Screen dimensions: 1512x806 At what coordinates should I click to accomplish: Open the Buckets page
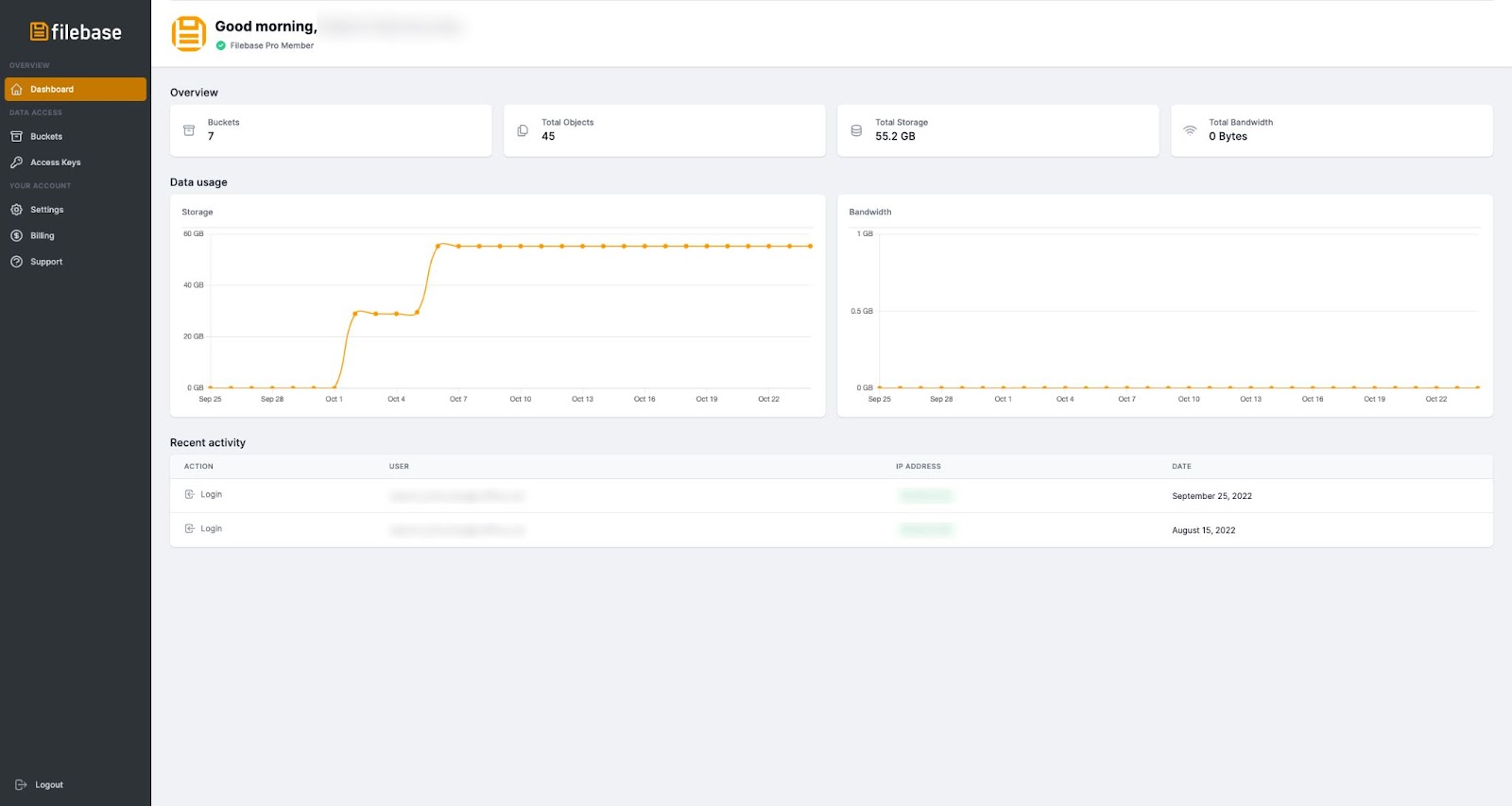coord(46,137)
